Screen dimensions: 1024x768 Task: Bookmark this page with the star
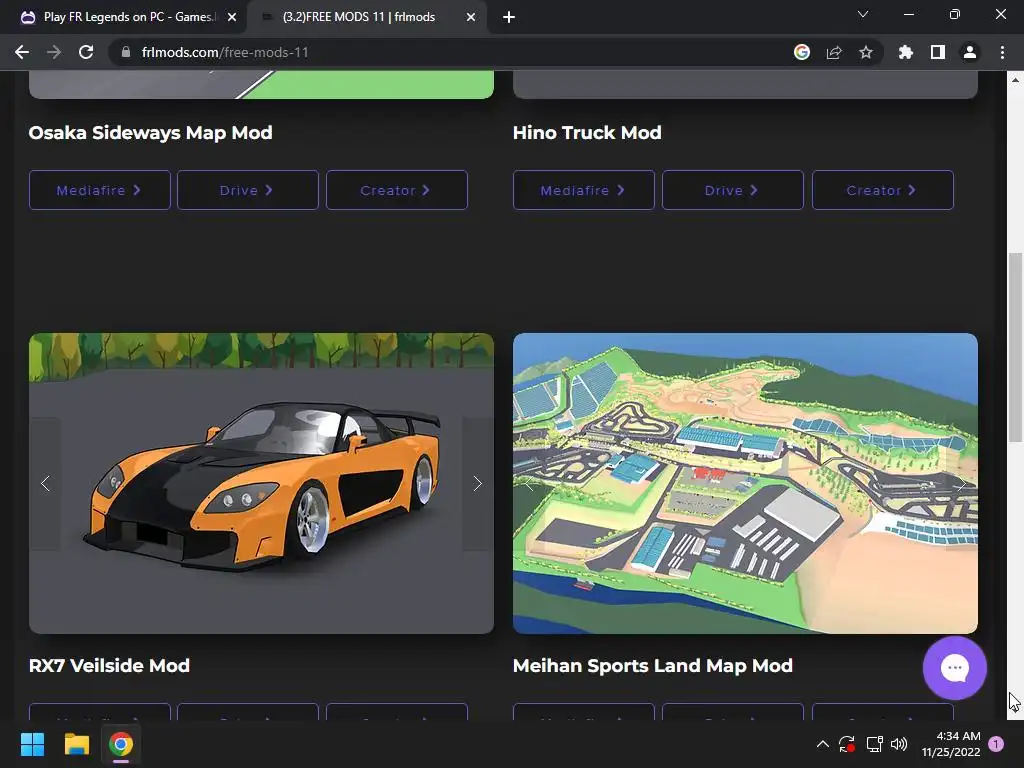click(866, 52)
